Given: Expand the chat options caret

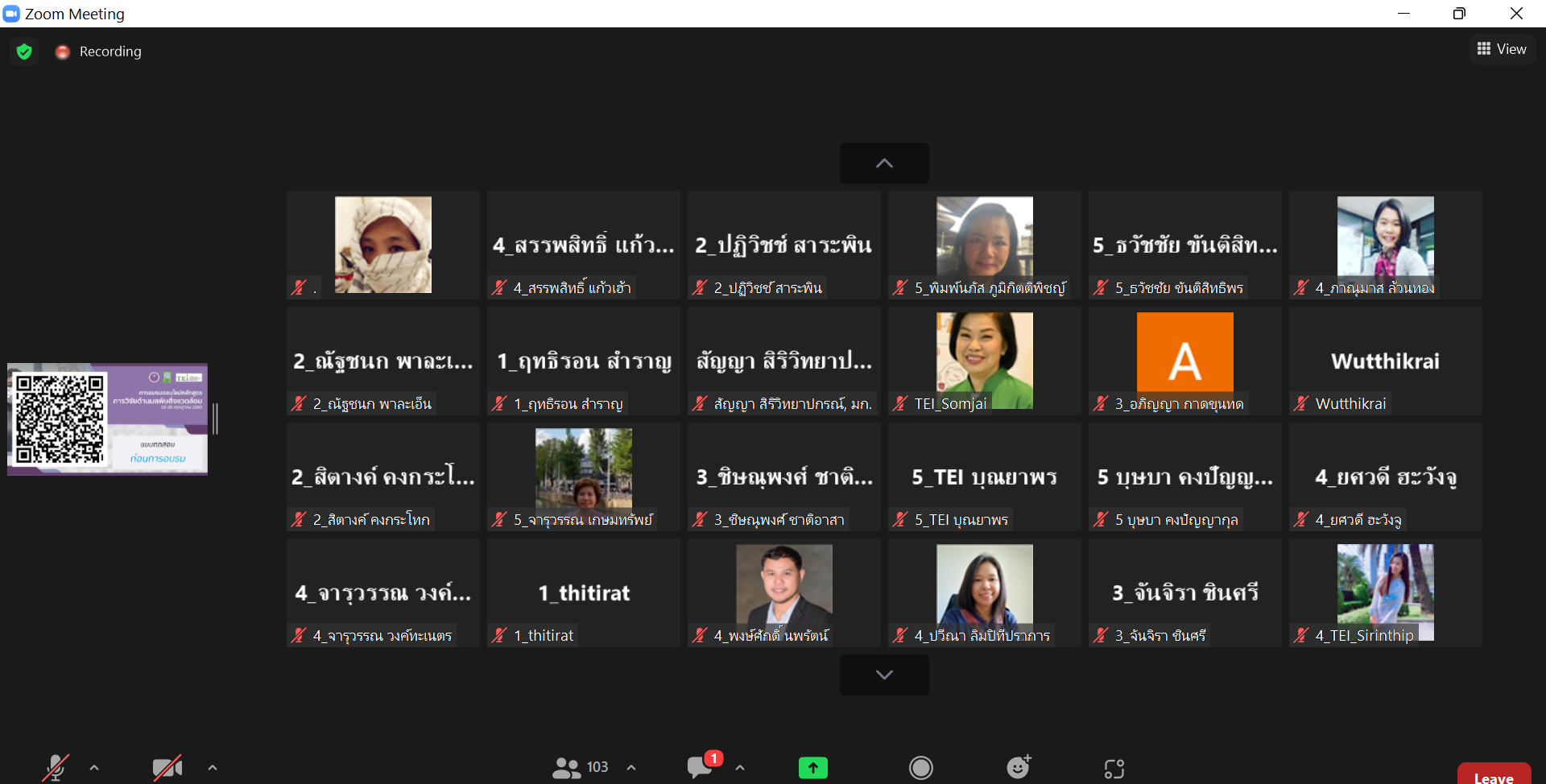Looking at the screenshot, I should pos(740,768).
